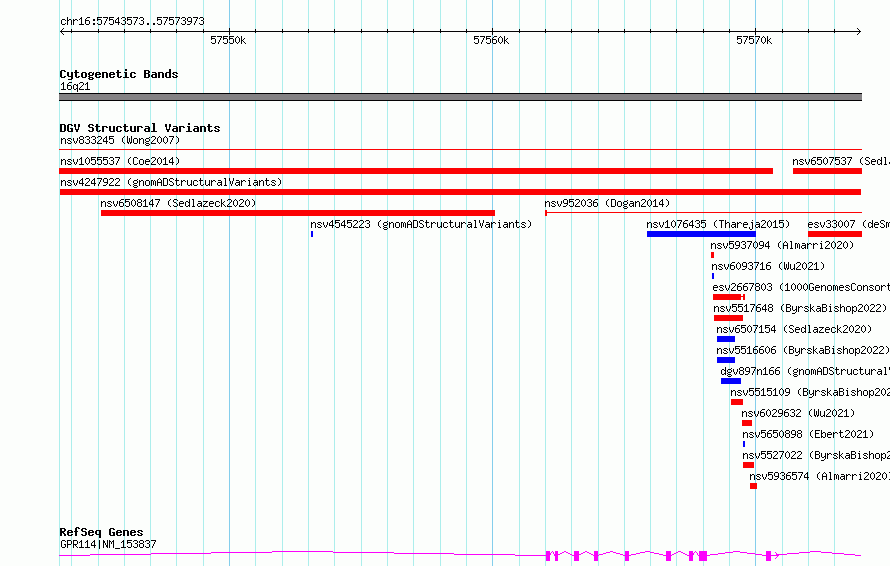Open the nsv4247922 gnomAD structural variant label
This screenshot has width=890, height=566.
click(x=171, y=182)
